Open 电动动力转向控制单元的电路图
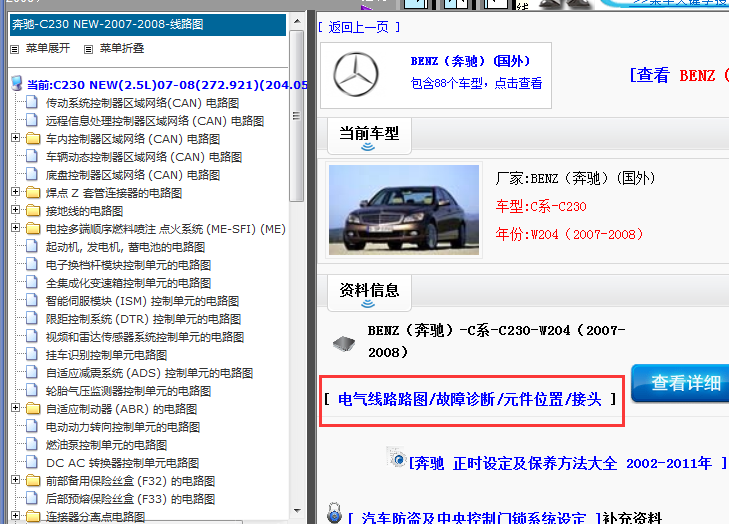 pos(123,427)
